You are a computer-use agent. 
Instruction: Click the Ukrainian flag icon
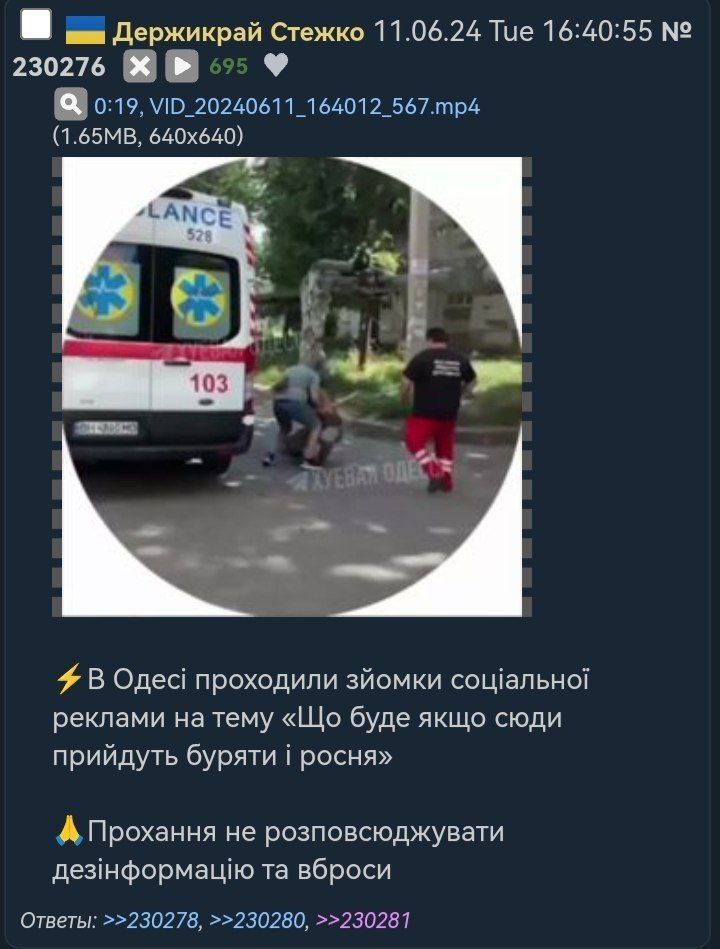(x=85, y=30)
